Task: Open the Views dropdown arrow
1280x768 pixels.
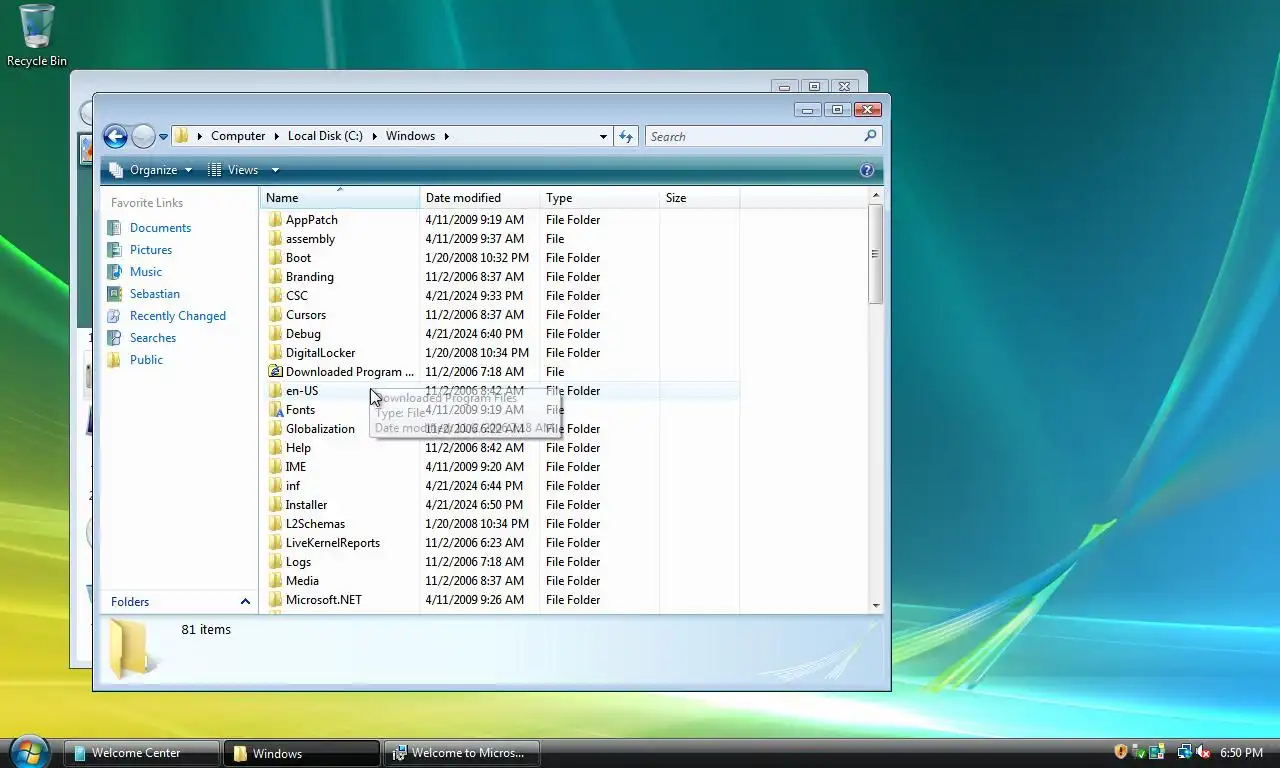Action: tap(275, 170)
